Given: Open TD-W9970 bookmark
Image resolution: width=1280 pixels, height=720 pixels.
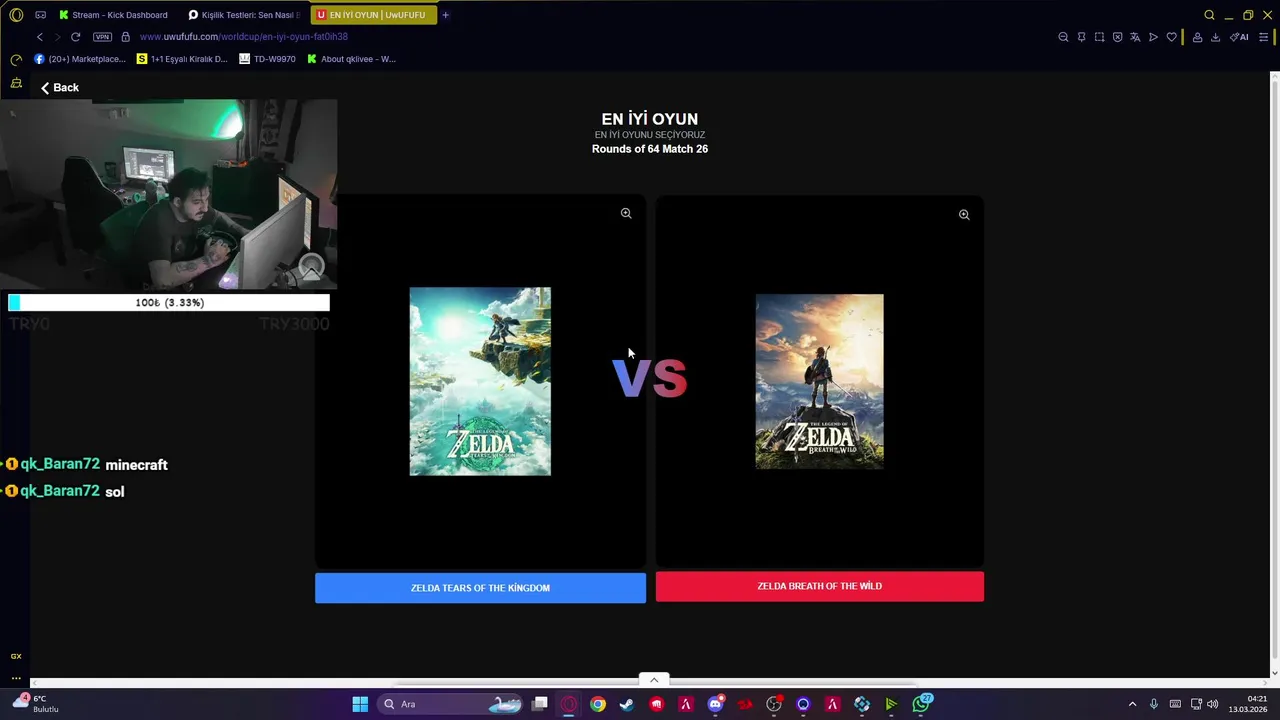Looking at the screenshot, I should (x=267, y=59).
